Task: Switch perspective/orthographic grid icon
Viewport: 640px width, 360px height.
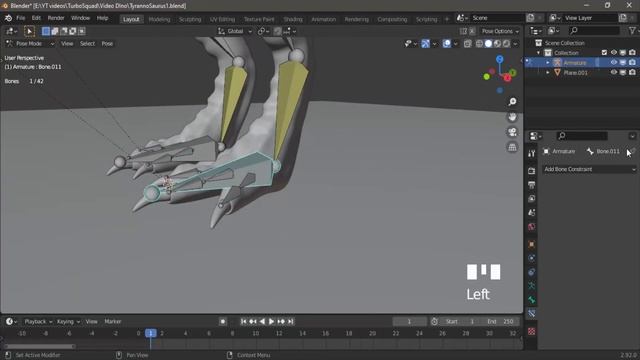Action: [x=512, y=147]
